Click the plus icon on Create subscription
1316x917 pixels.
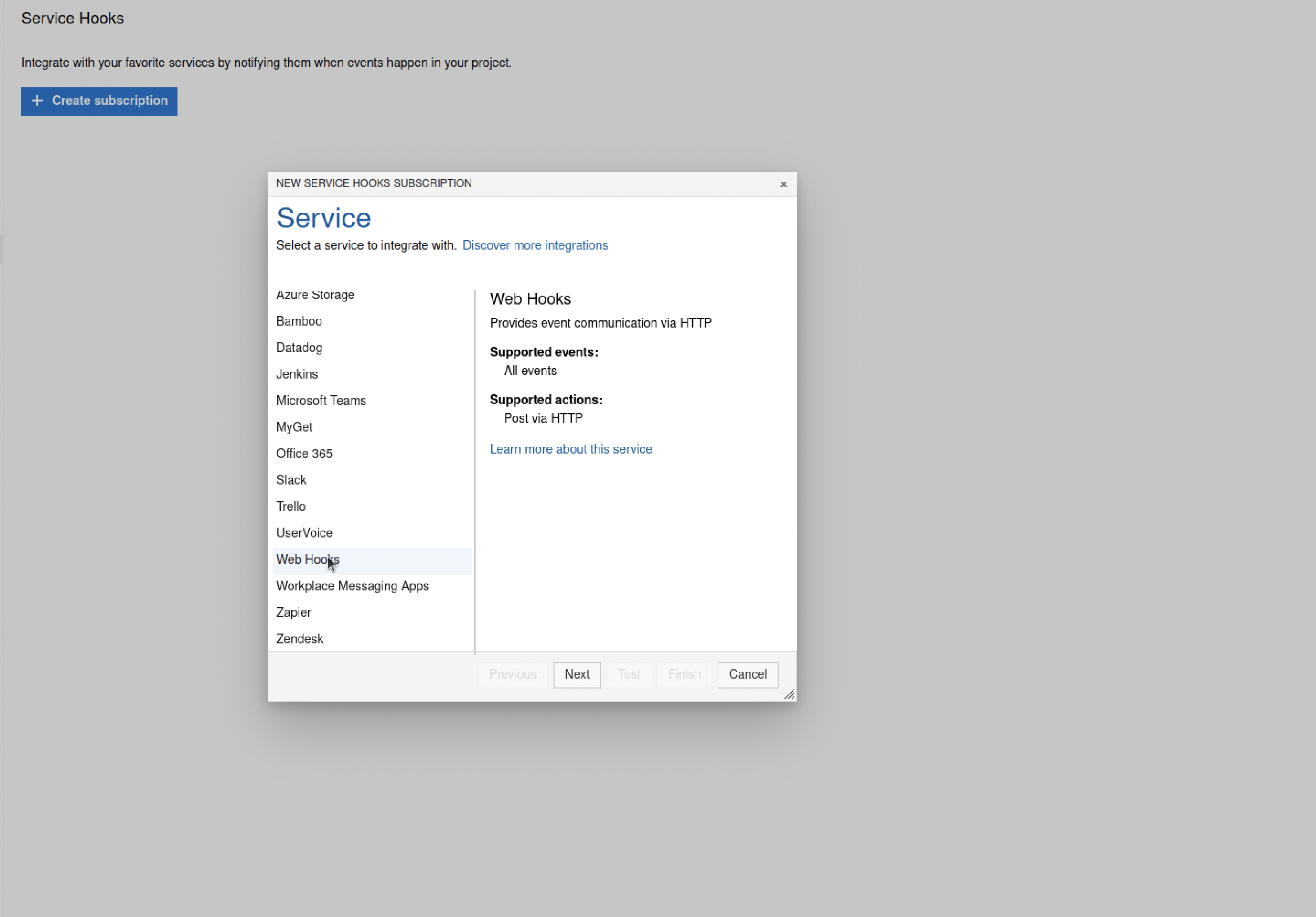tap(37, 101)
